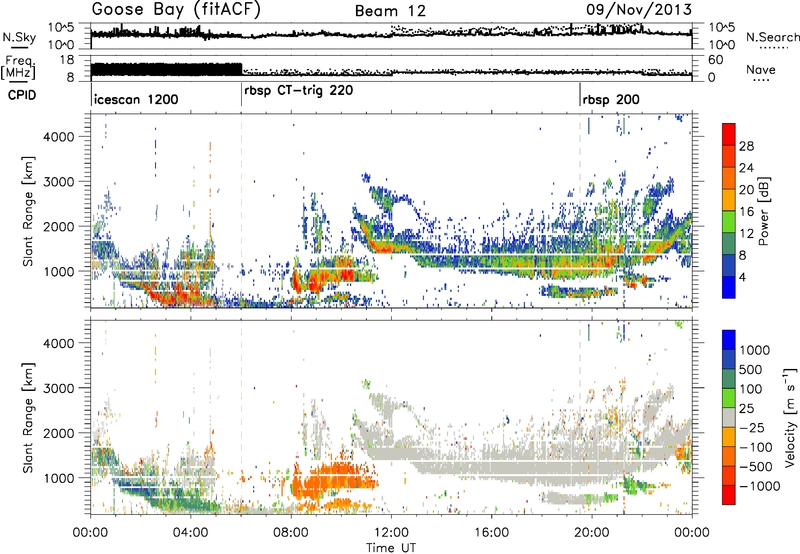The height and width of the screenshot is (554, 800).
Task: Click the 'Beam 12' header label
Action: pos(390,11)
